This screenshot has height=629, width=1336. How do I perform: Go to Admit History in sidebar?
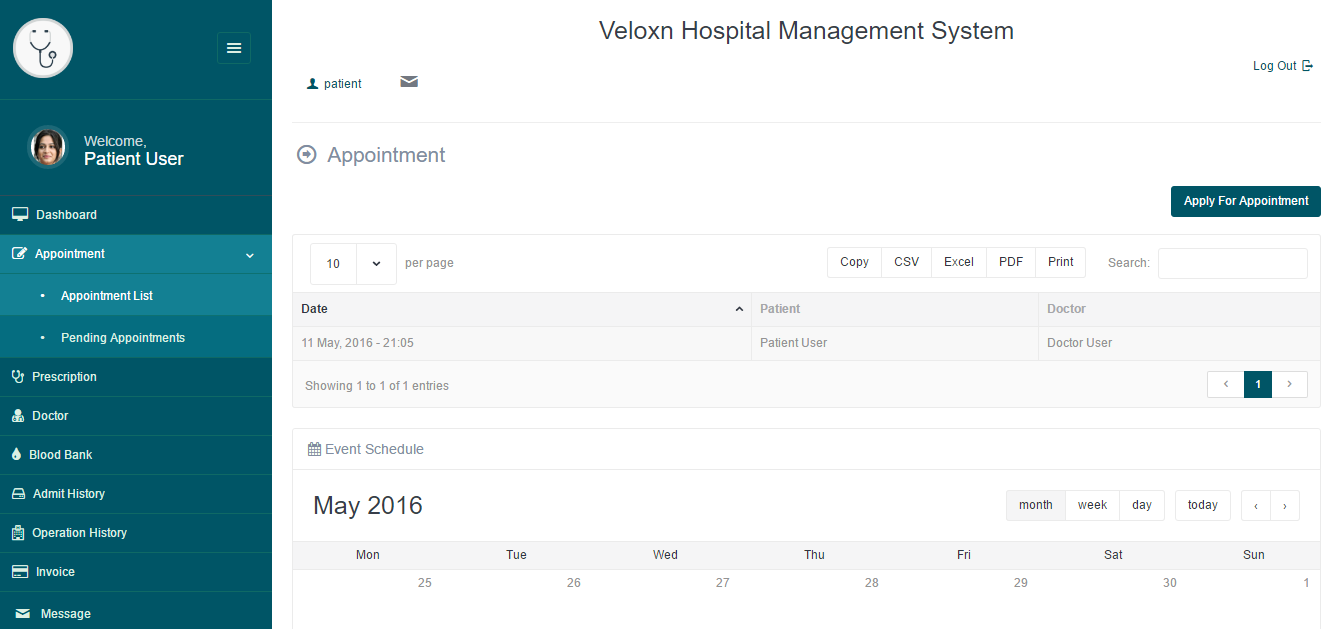pyautogui.click(x=68, y=494)
